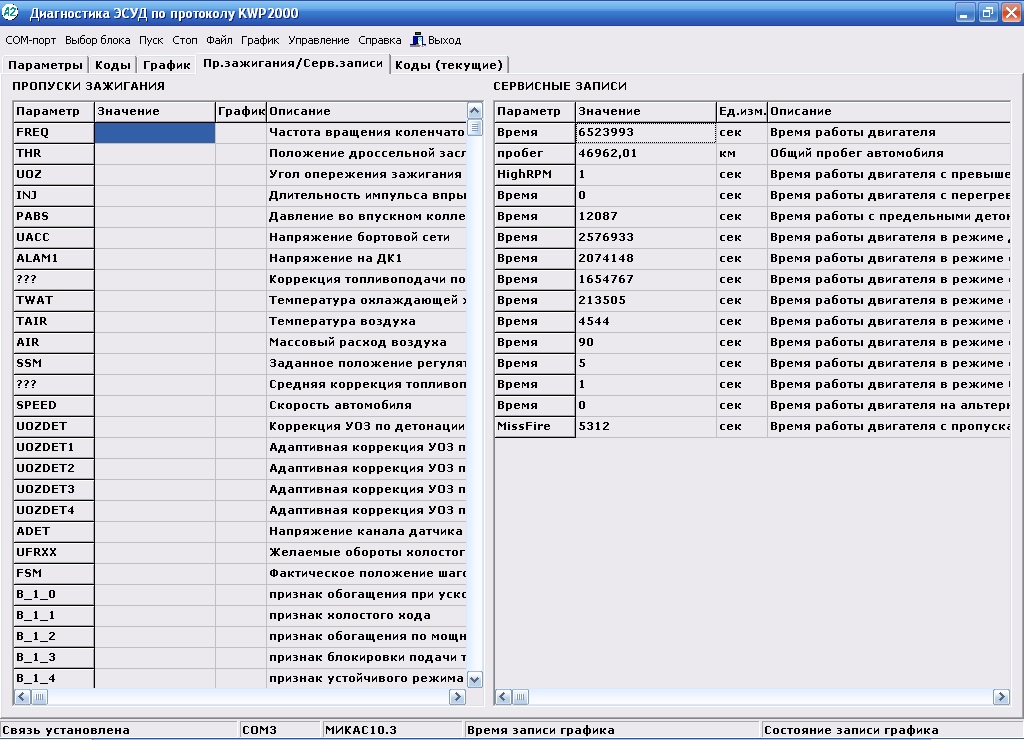Click График column header in misfire table

point(241,111)
